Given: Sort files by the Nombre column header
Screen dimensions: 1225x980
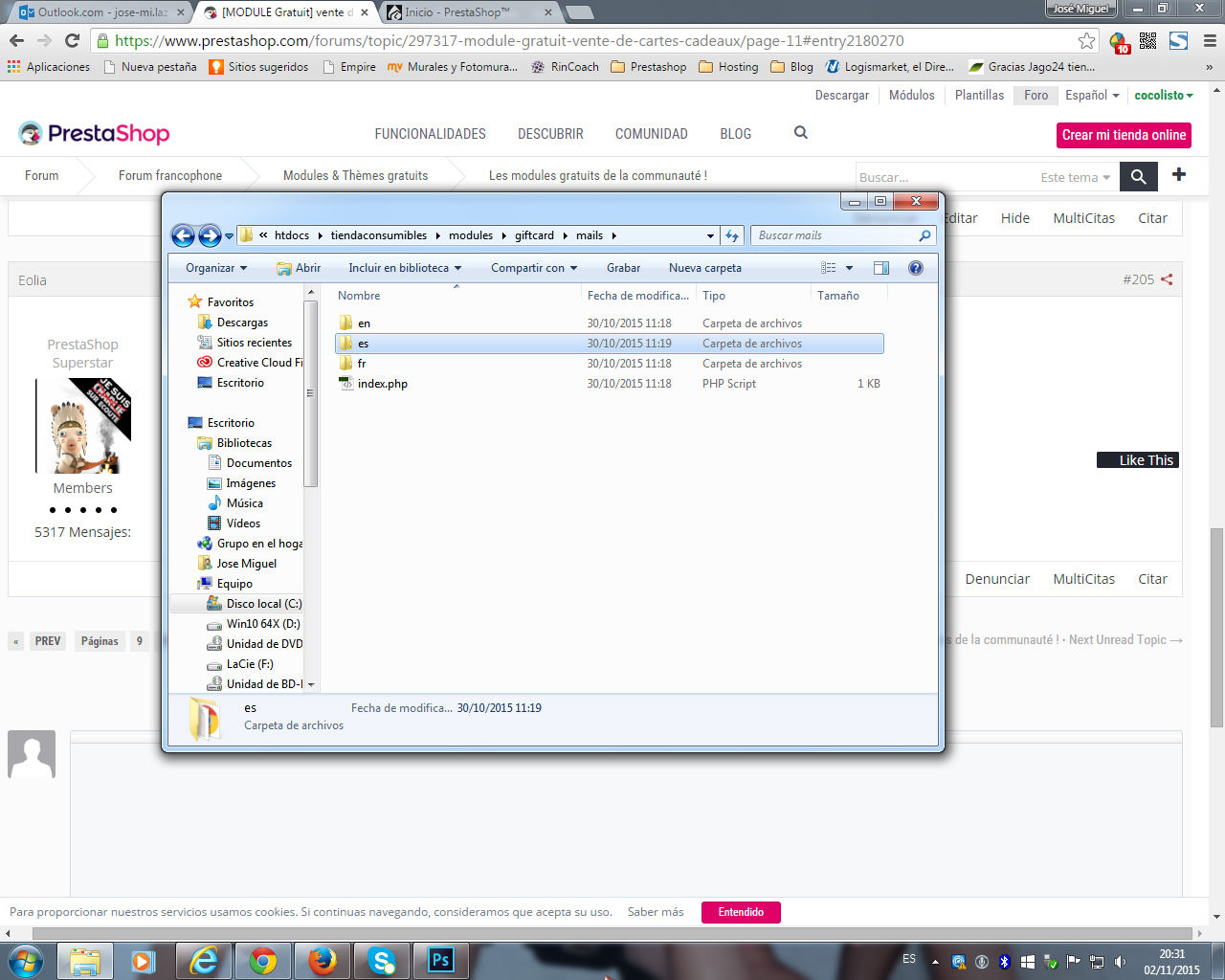Looking at the screenshot, I should pos(359,296).
